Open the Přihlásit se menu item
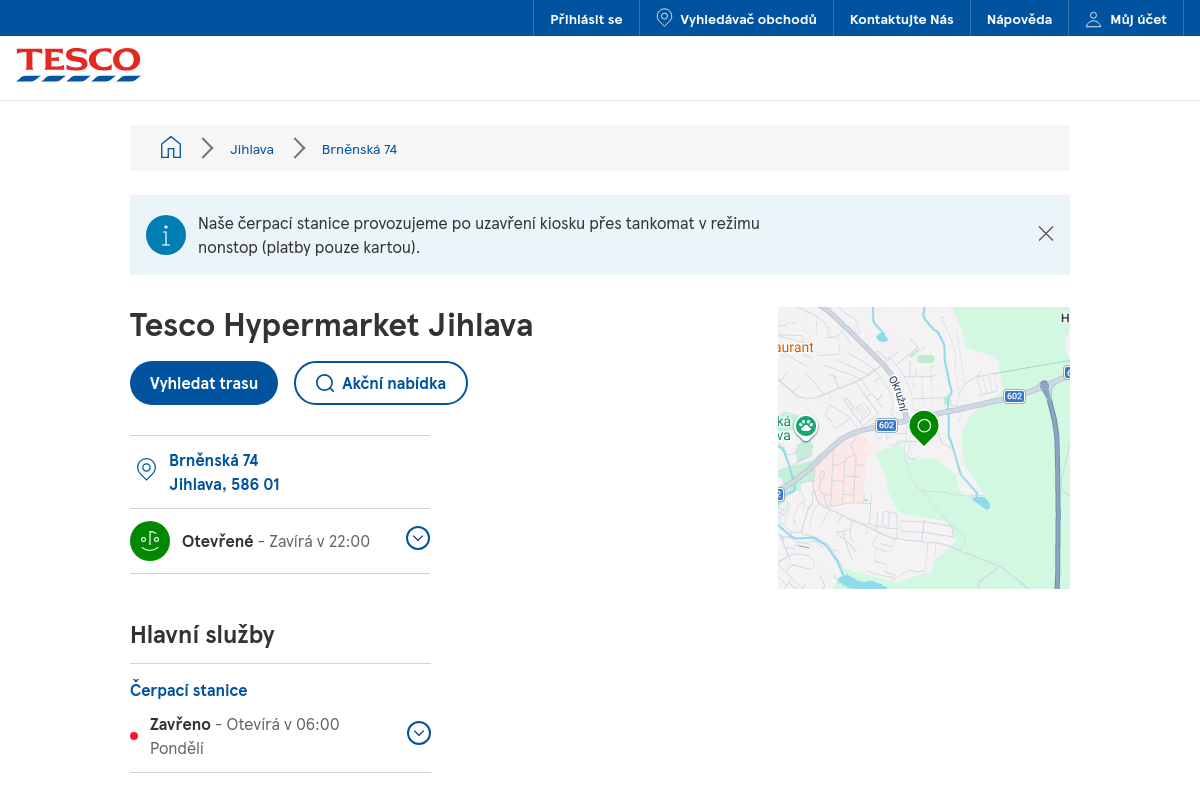This screenshot has height=800, width=1200. 586,19
